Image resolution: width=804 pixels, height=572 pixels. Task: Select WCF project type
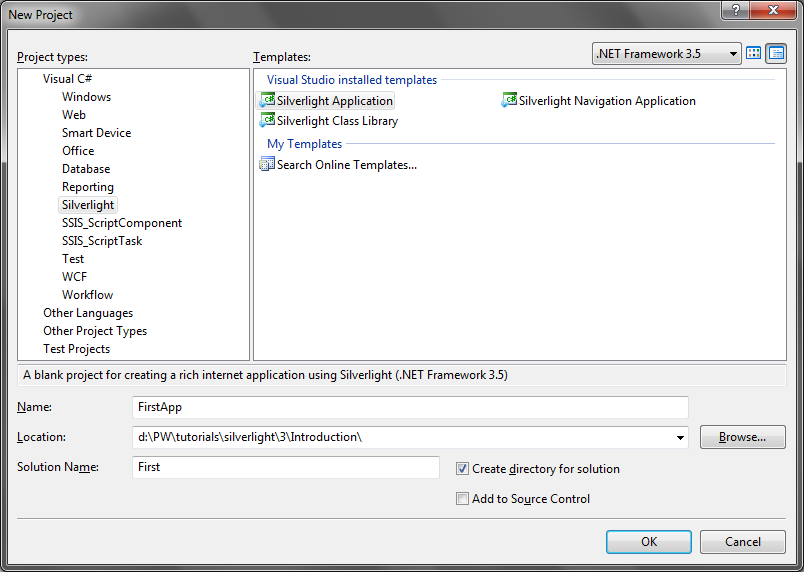(x=74, y=277)
